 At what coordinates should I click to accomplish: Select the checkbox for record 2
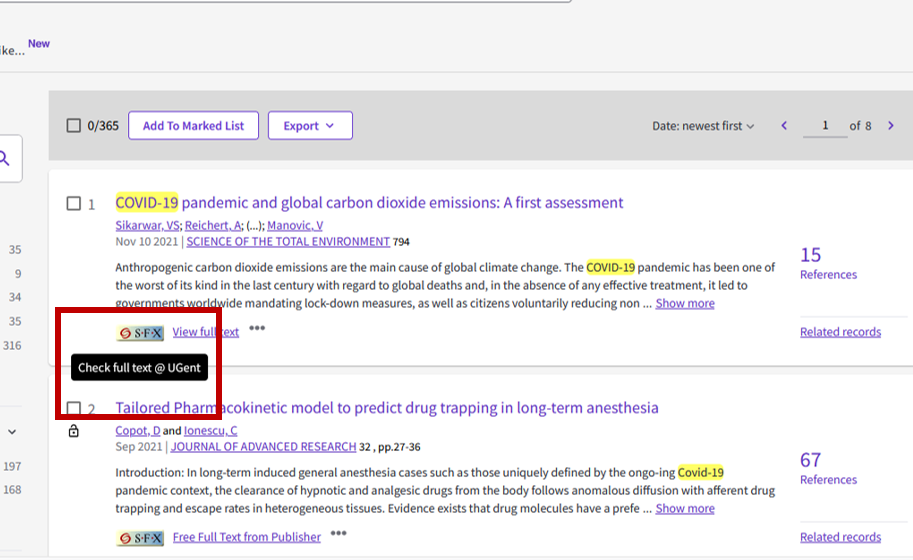tap(73, 408)
